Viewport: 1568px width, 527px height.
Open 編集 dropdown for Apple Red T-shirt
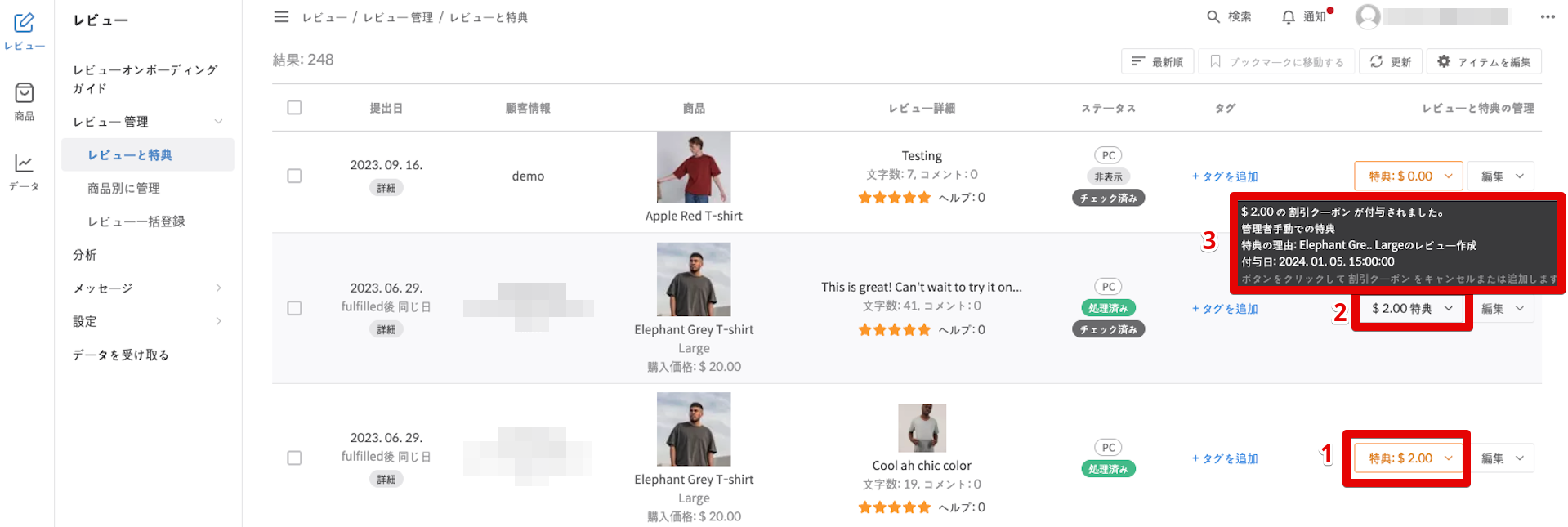click(x=1501, y=176)
